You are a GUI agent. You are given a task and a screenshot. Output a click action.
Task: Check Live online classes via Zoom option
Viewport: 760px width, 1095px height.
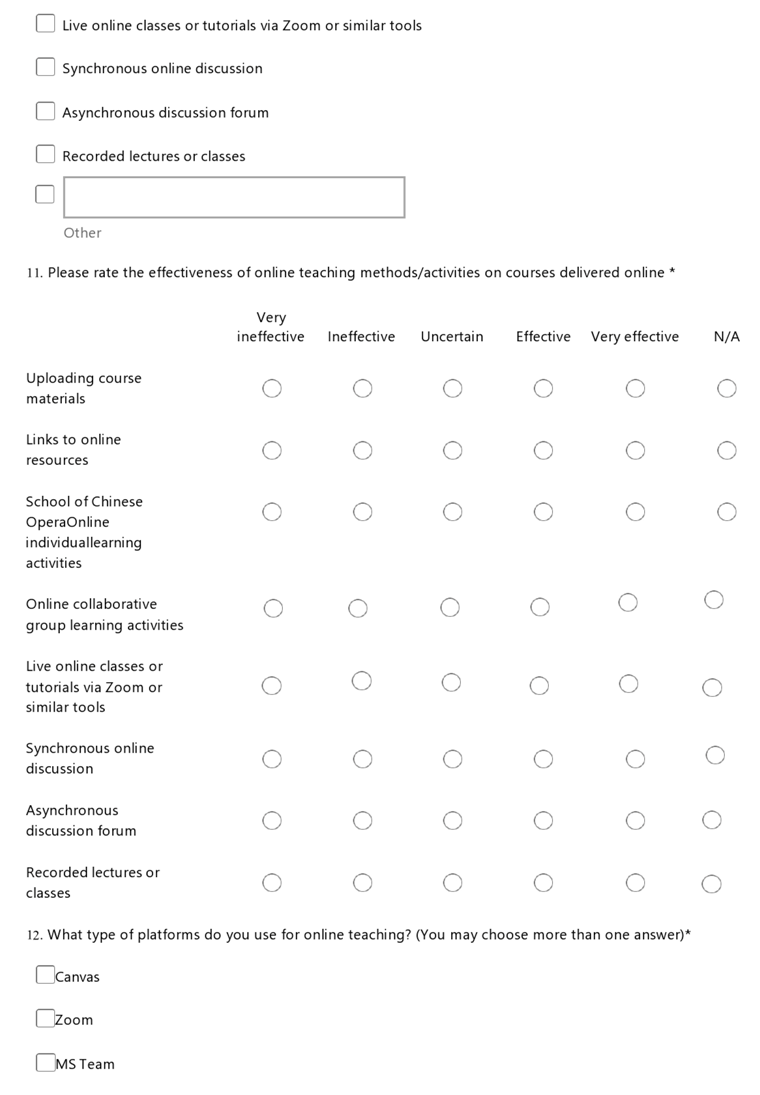(45, 23)
